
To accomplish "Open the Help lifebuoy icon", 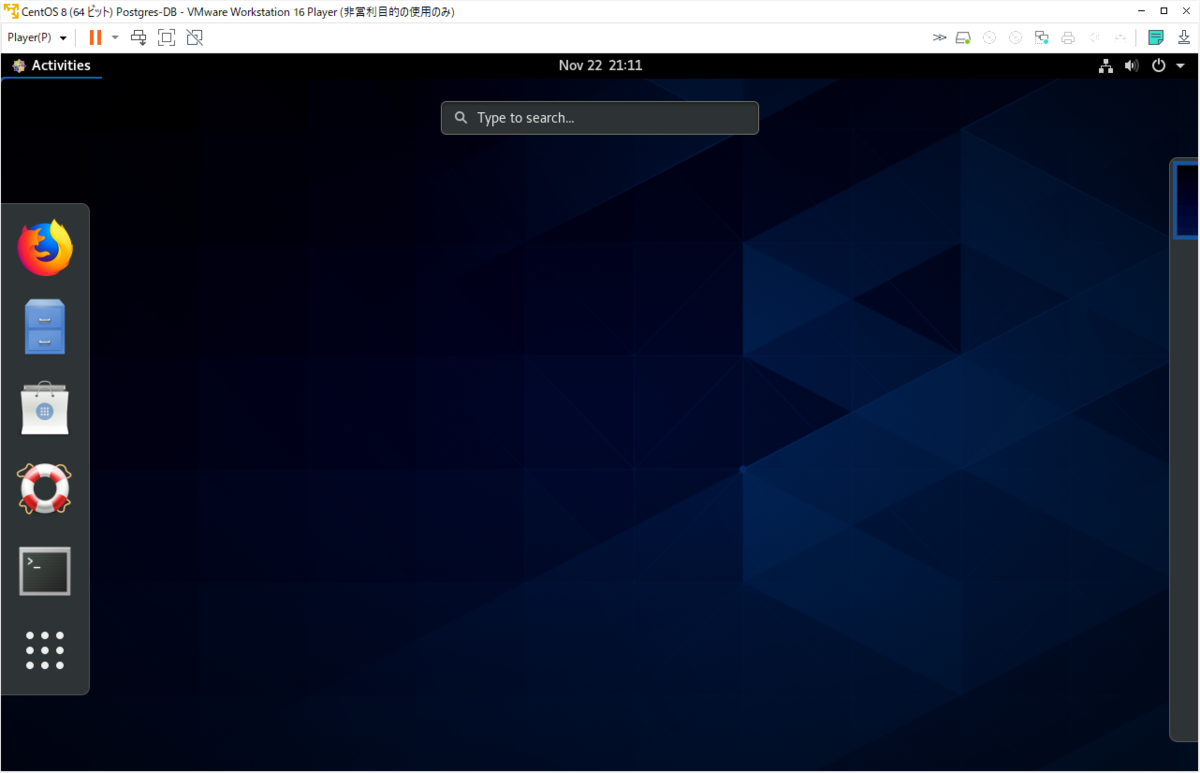I will pos(45,489).
